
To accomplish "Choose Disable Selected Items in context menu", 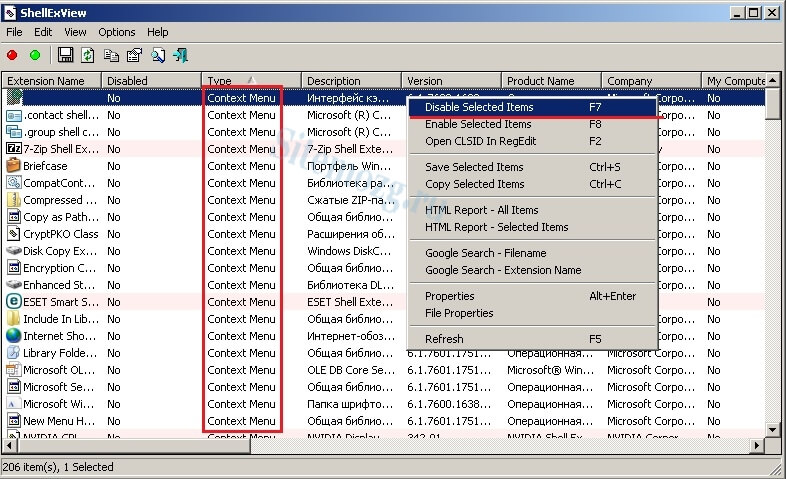I will pyautogui.click(x=532, y=107).
